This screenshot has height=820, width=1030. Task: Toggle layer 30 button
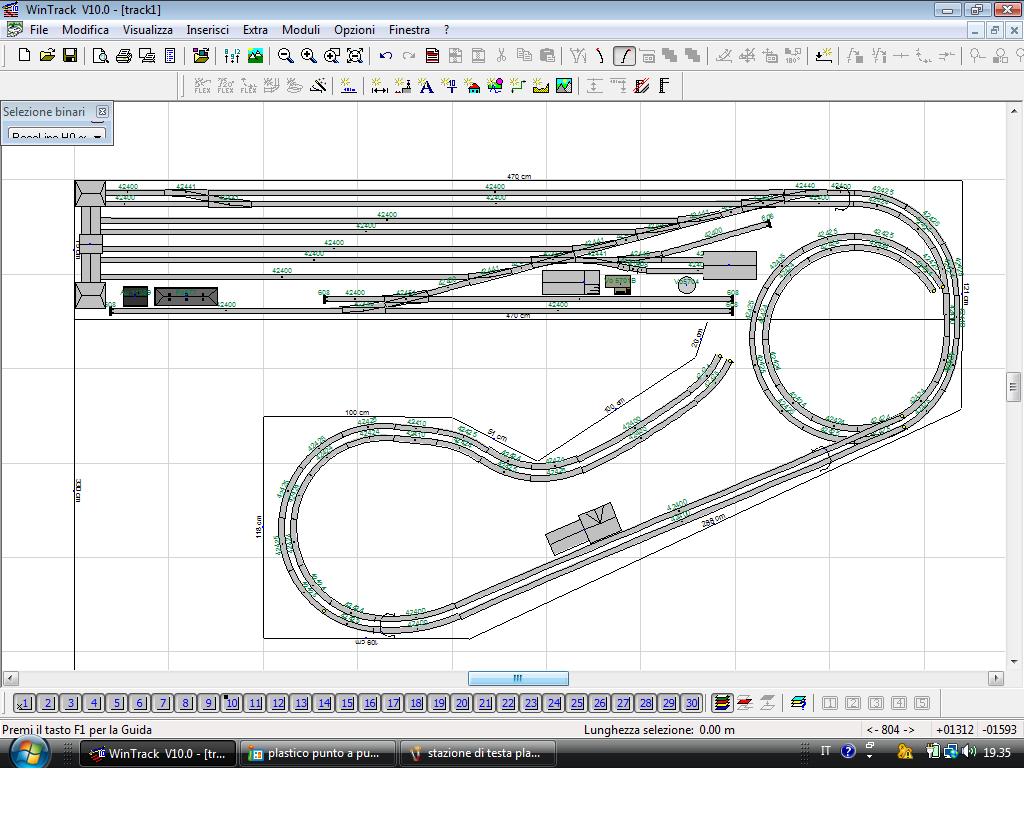tap(692, 703)
